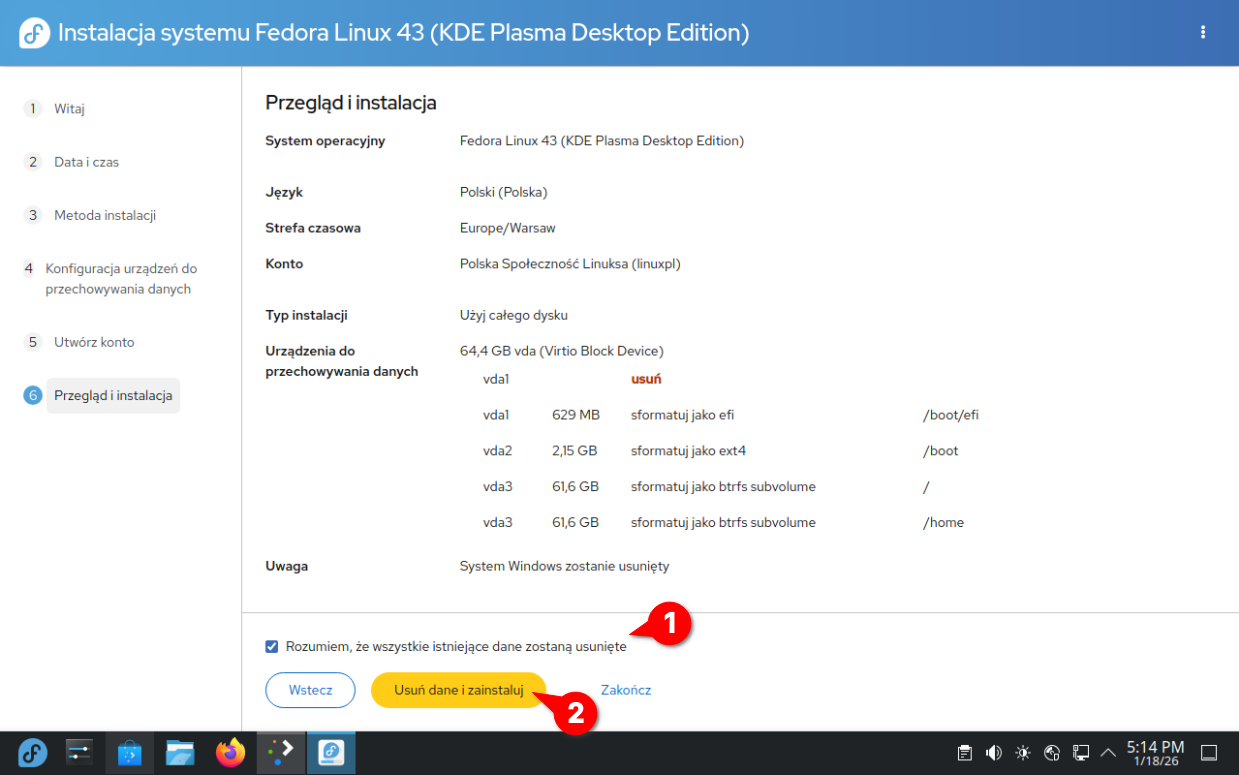Click 'Usuń dane i zainstaluj' button
Image resolution: width=1239 pixels, height=775 pixels.
[459, 690]
